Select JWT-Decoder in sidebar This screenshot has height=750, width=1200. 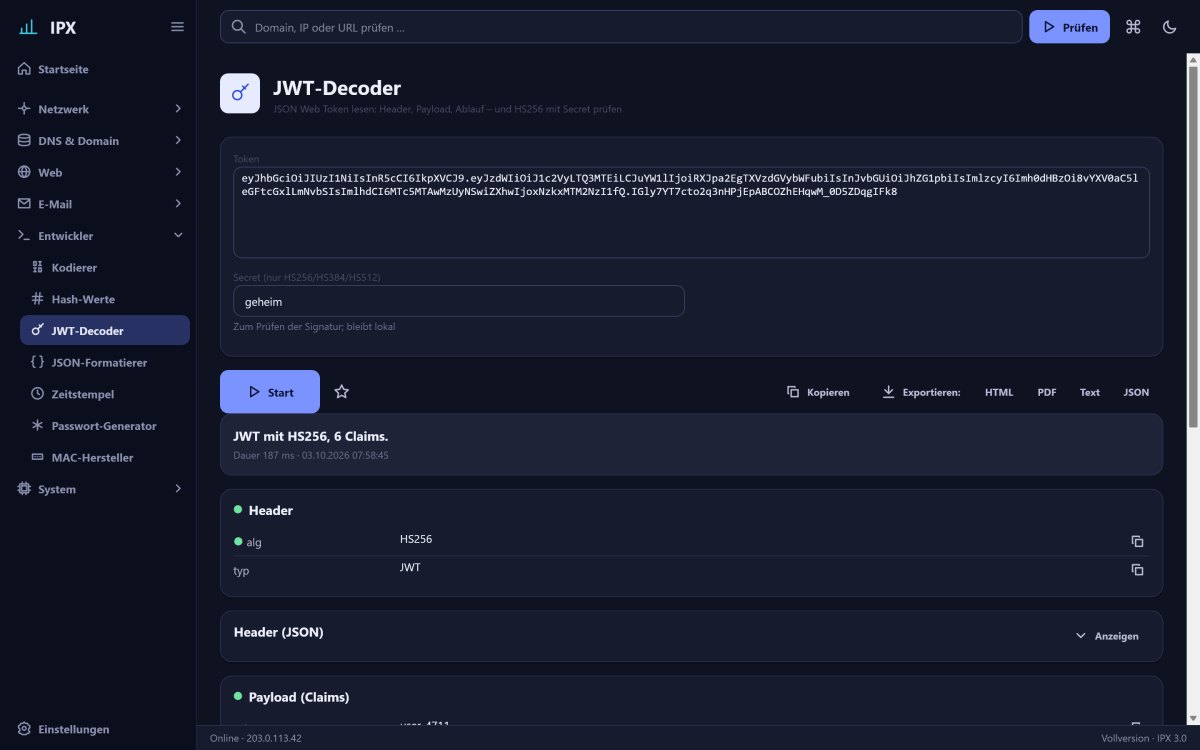tap(105, 331)
